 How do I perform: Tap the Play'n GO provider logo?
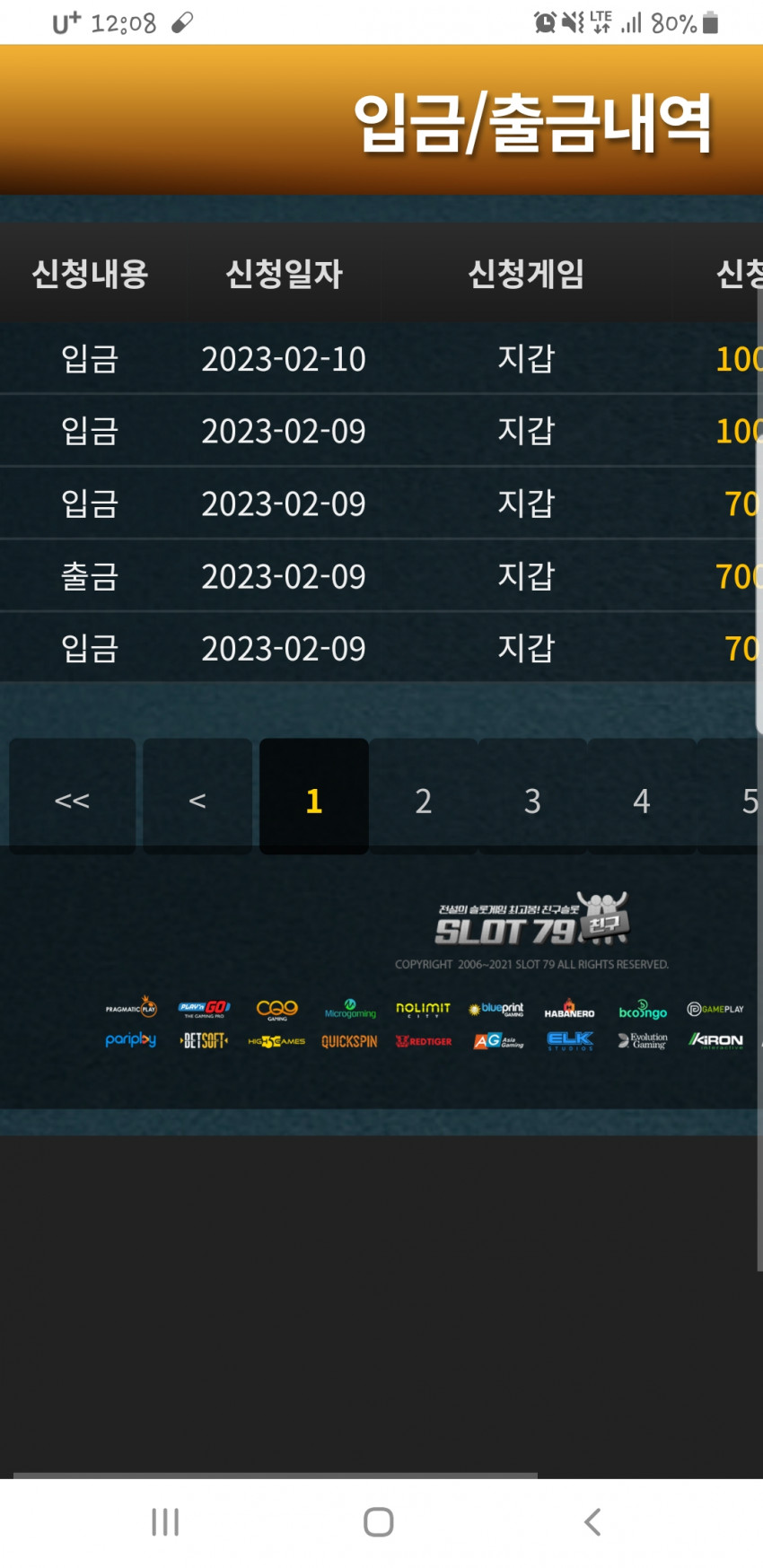(204, 1009)
